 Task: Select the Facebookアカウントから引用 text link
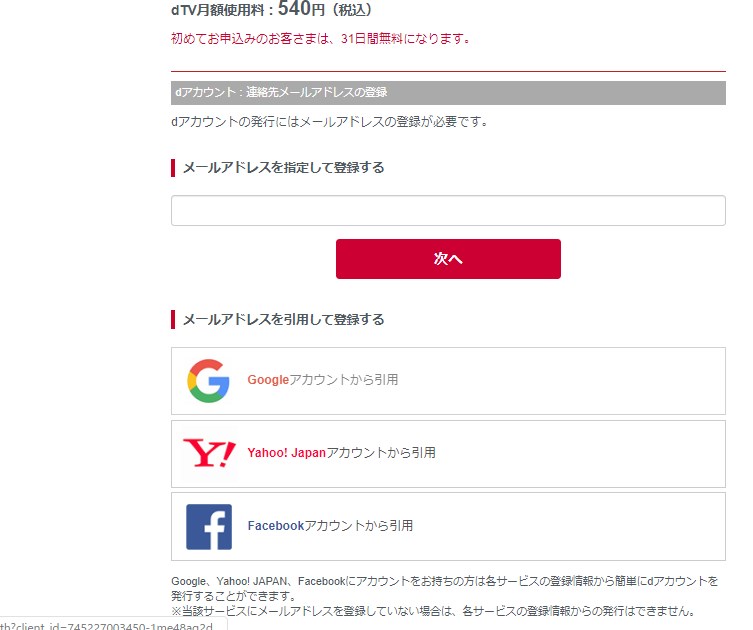[x=330, y=526]
